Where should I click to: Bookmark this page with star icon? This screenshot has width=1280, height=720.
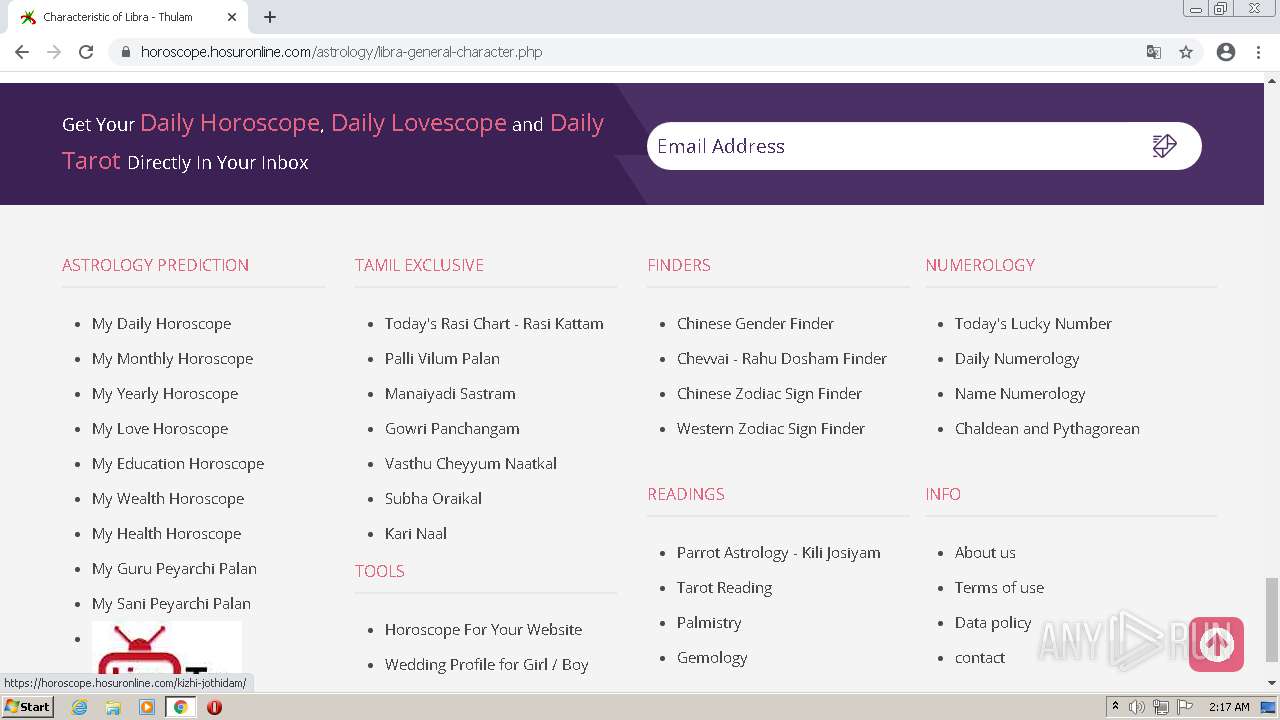pos(1186,52)
